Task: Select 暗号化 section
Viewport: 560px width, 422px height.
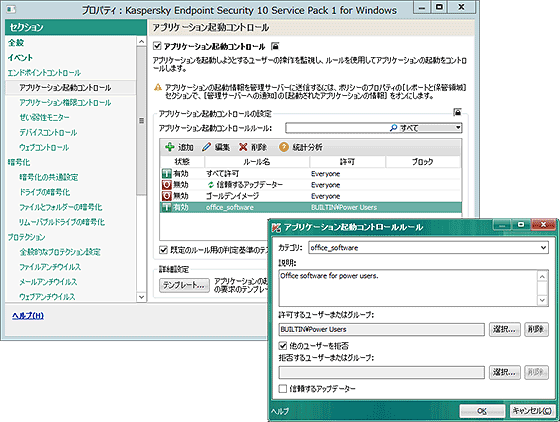Action: pos(19,162)
